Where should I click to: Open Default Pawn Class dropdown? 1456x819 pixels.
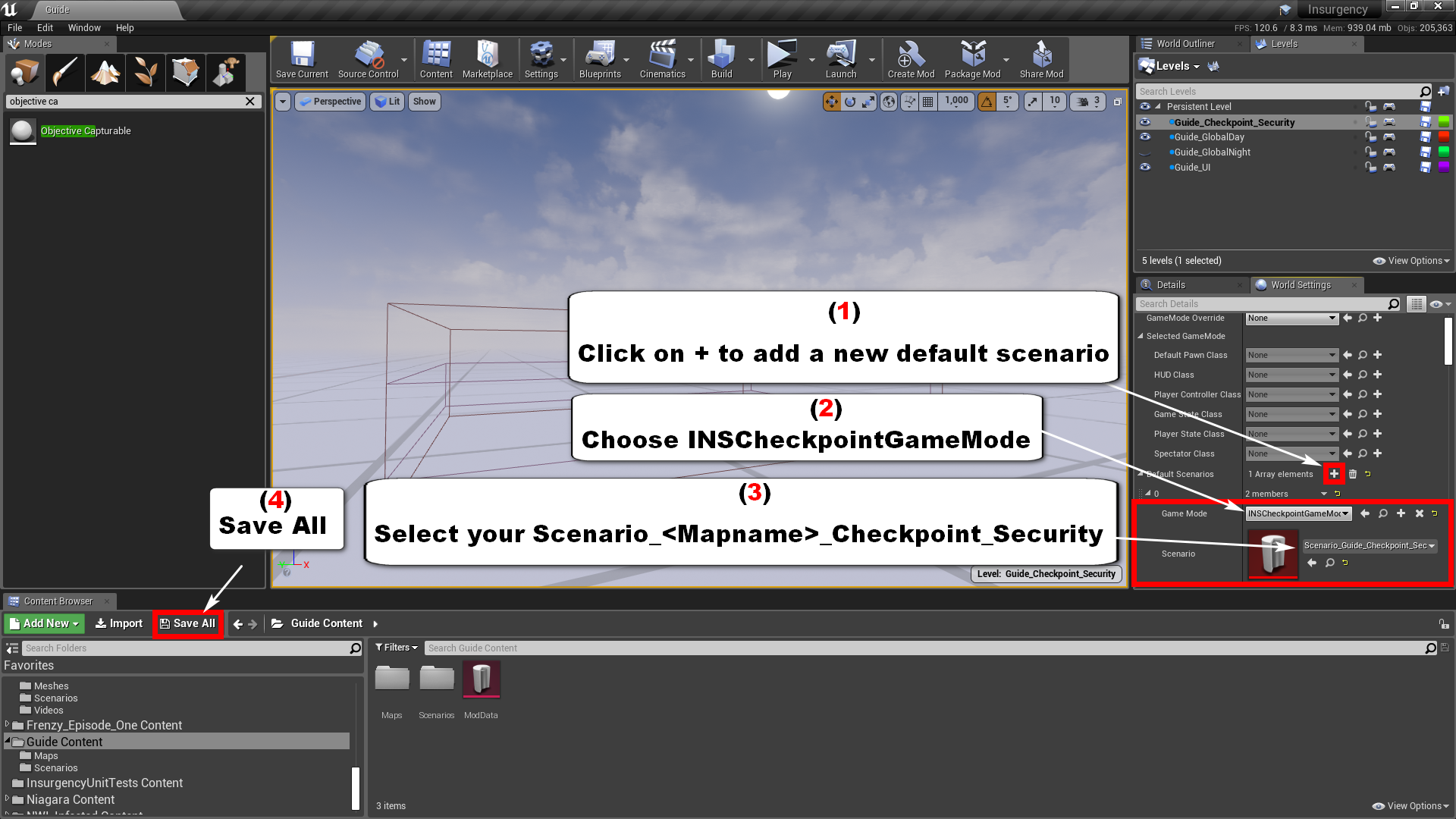pos(1292,355)
